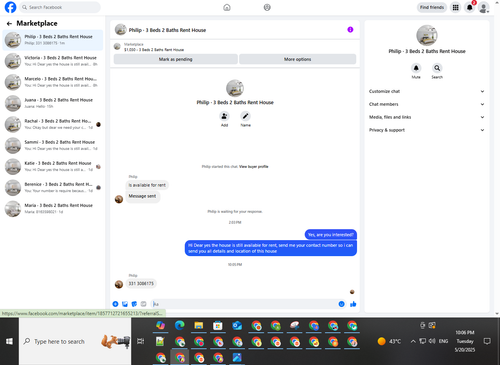Screen dimensions: 500x365
Task: Open Microsoft Store from the taskbar
Action: [218, 325]
